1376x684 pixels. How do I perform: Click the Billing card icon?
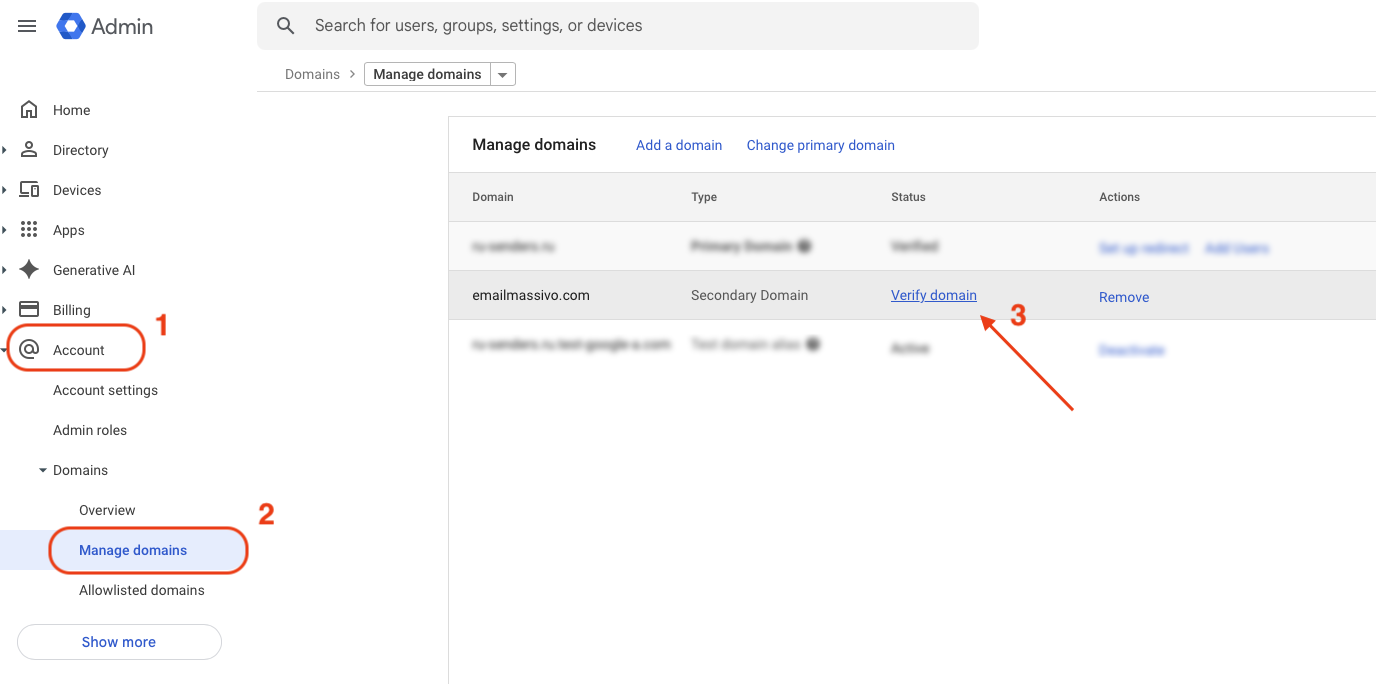pyautogui.click(x=29, y=310)
